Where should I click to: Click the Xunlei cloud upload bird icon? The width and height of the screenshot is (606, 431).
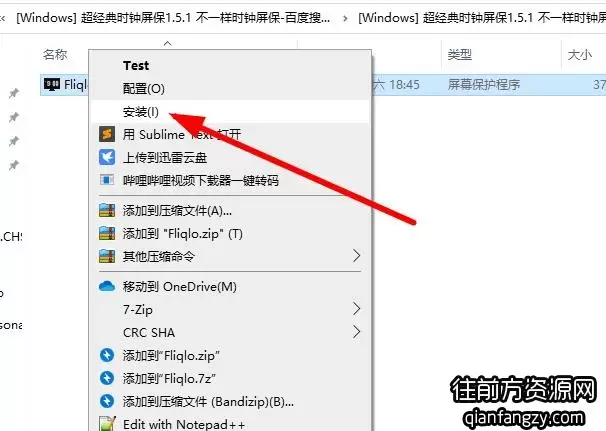(107, 157)
